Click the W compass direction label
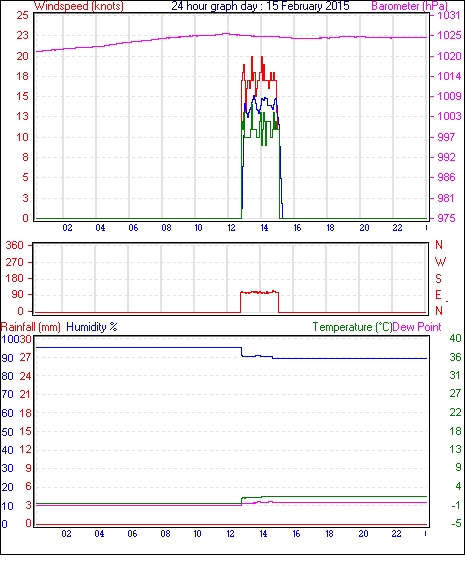The height and width of the screenshot is (563, 465). pos(440,262)
